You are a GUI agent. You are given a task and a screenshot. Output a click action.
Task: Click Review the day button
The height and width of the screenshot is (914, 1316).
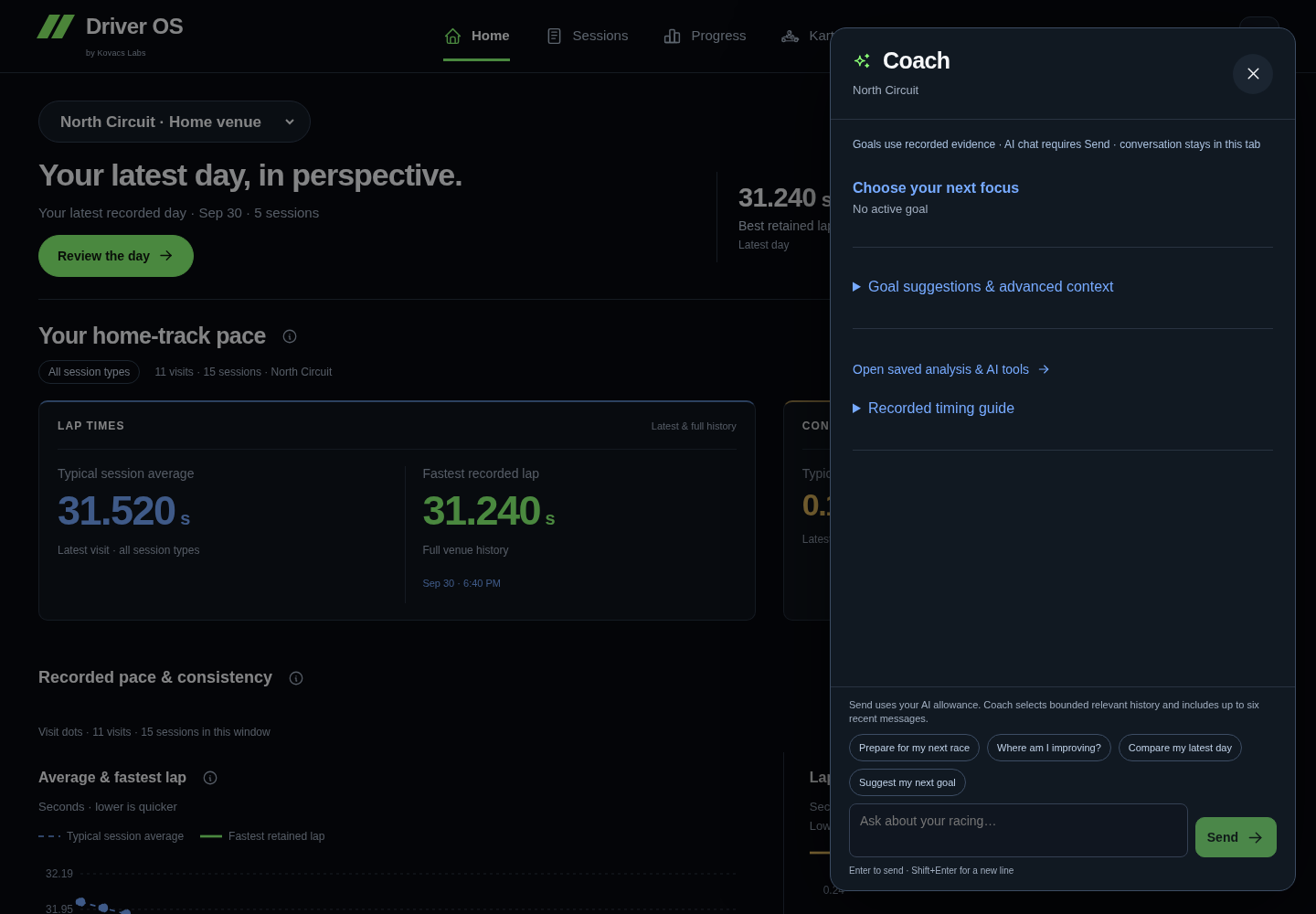pyautogui.click(x=116, y=256)
